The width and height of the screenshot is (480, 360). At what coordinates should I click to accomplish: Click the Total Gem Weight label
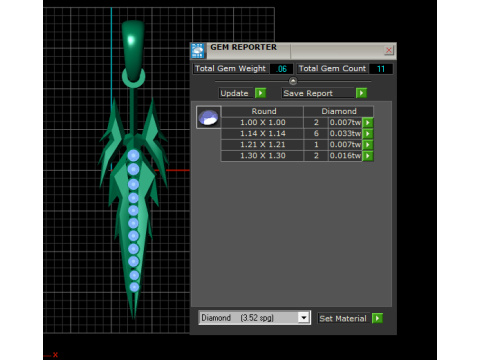pos(231,69)
